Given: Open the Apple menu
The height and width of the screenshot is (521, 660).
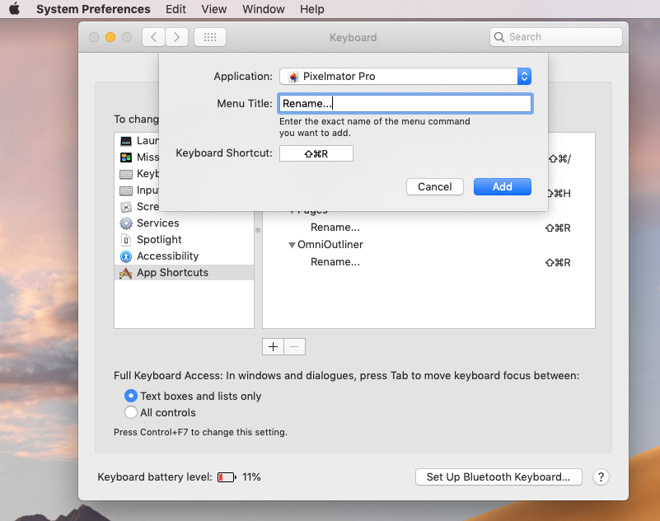Looking at the screenshot, I should (x=14, y=9).
